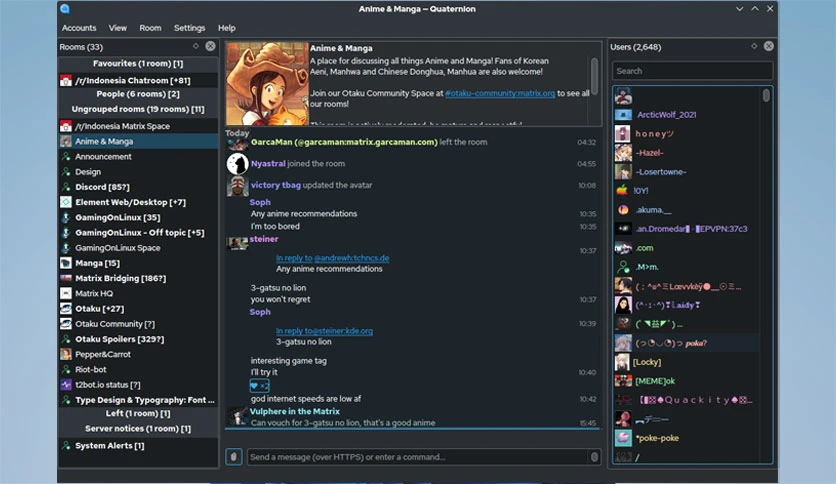836x484 pixels.
Task: Open the View menu
Action: (118, 28)
